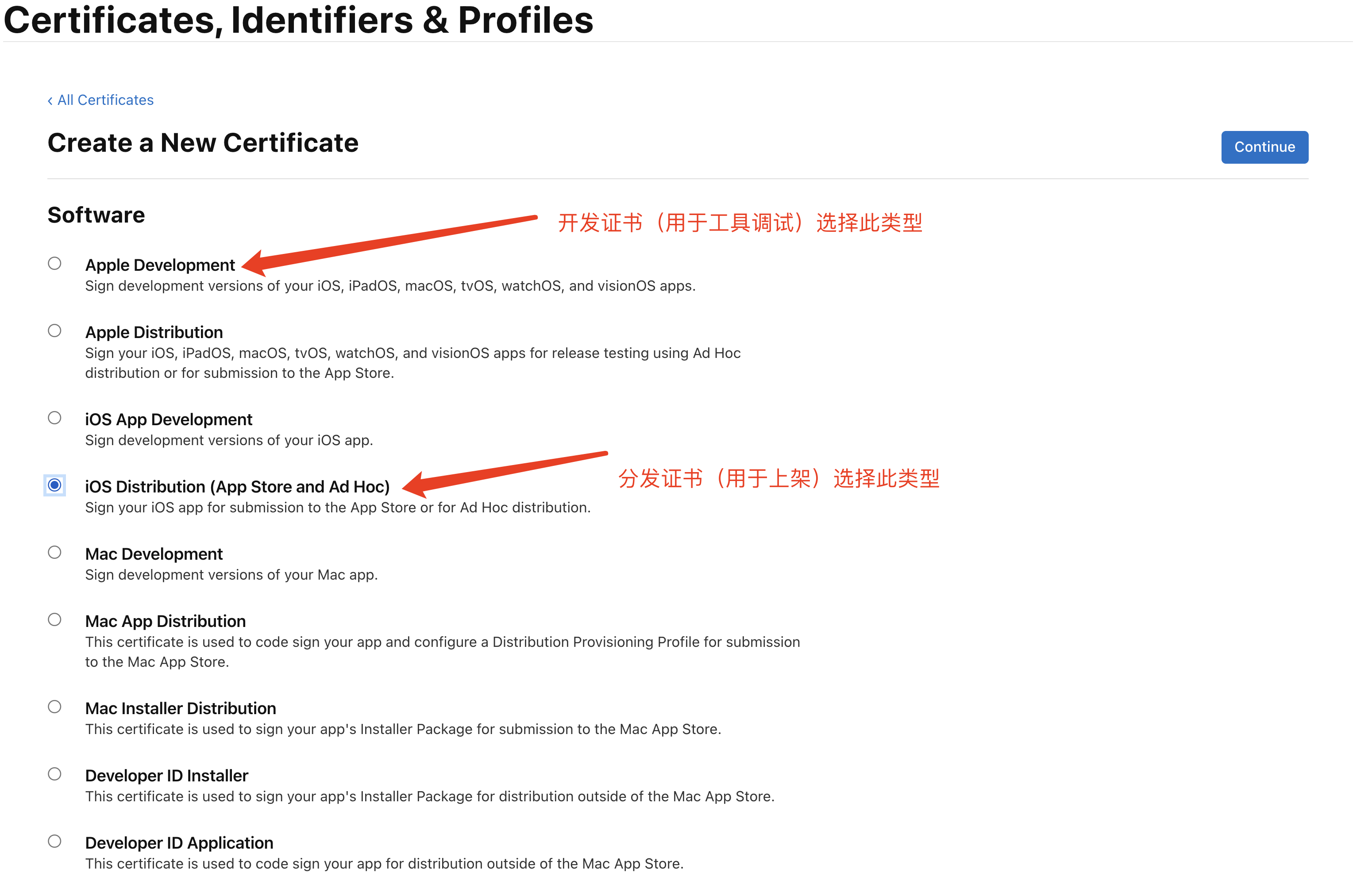
Task: Select the Apple Distribution radio button
Action: coord(55,331)
